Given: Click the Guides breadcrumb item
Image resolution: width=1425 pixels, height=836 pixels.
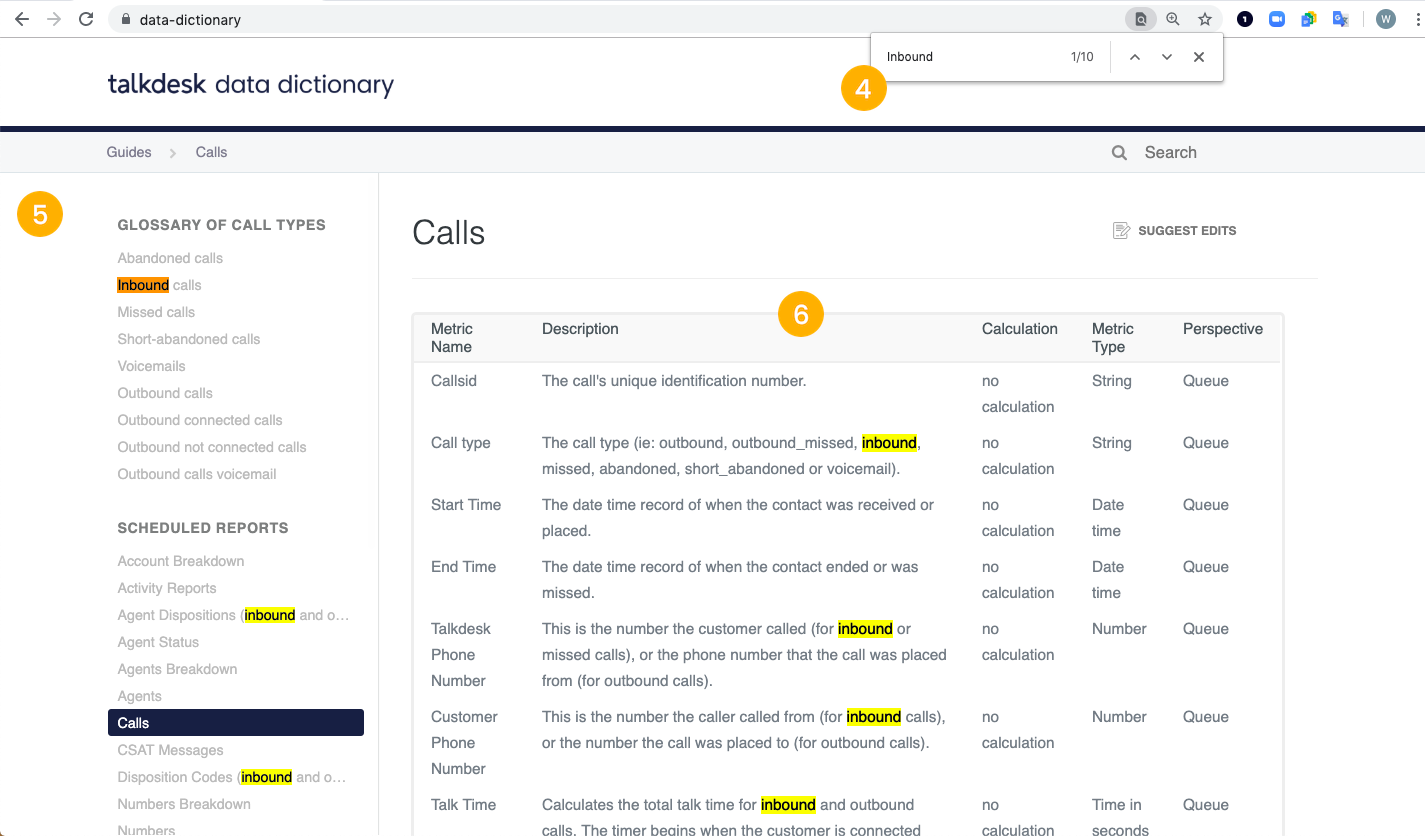Looking at the screenshot, I should point(128,152).
